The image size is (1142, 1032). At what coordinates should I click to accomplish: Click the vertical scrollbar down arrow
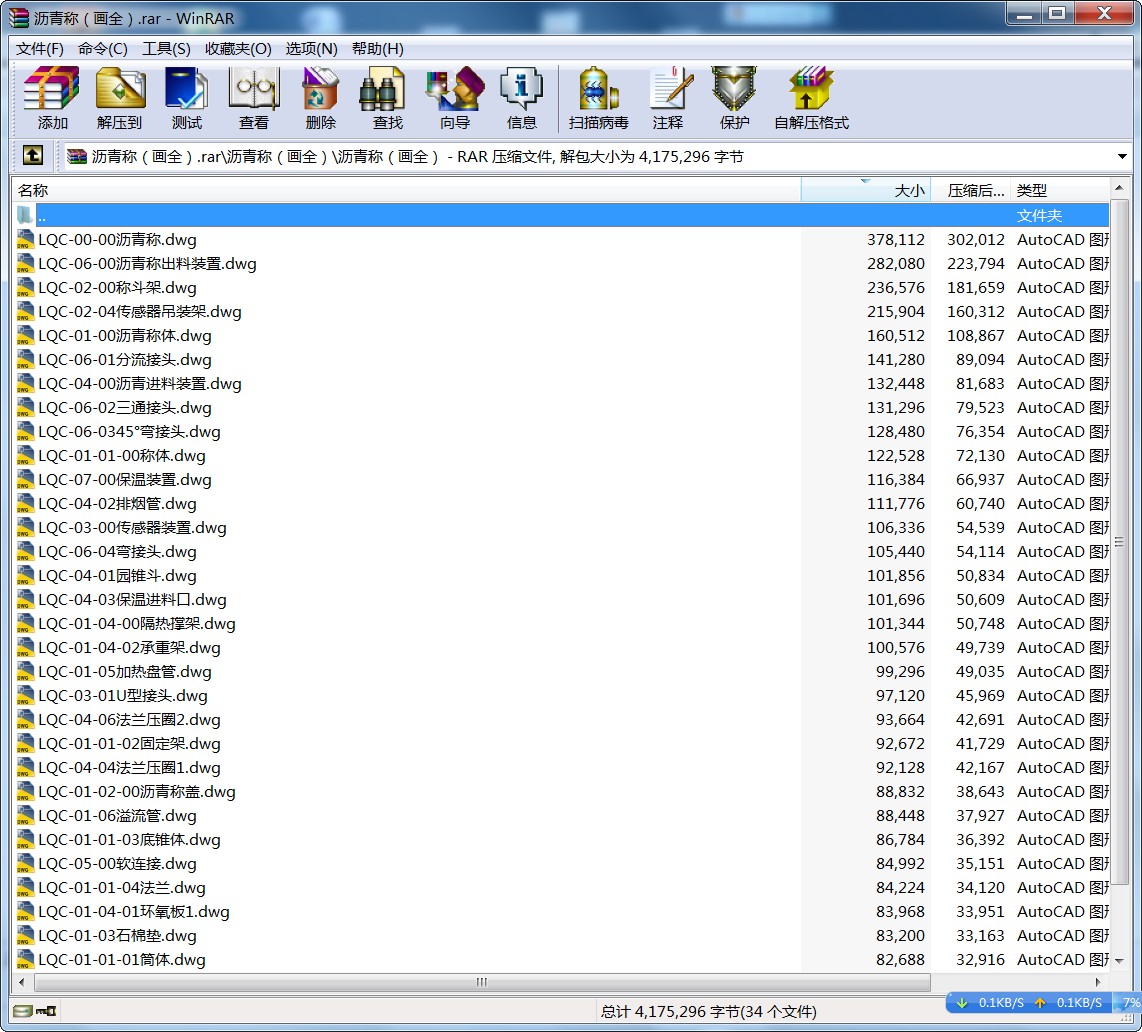pyautogui.click(x=1120, y=961)
